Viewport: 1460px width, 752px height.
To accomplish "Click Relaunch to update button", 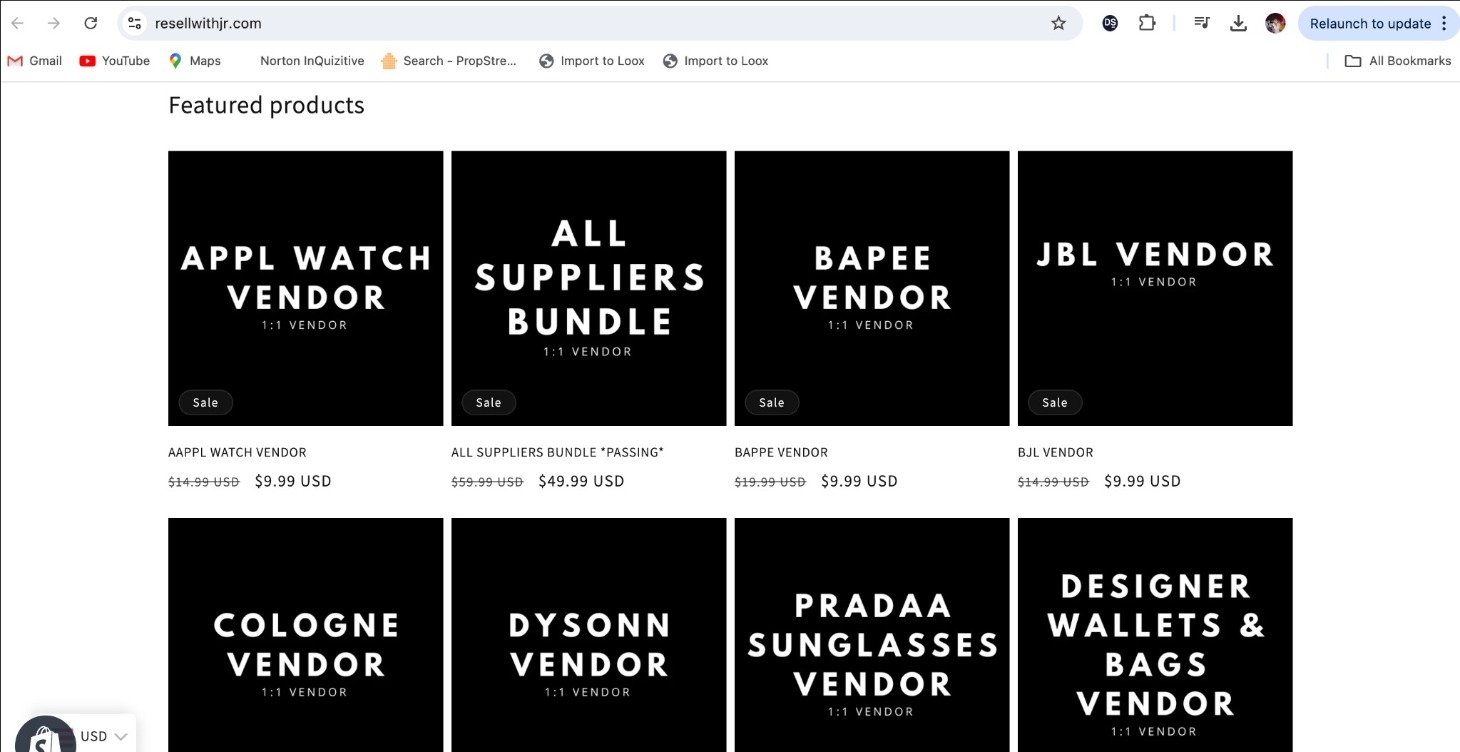I will [x=1370, y=23].
